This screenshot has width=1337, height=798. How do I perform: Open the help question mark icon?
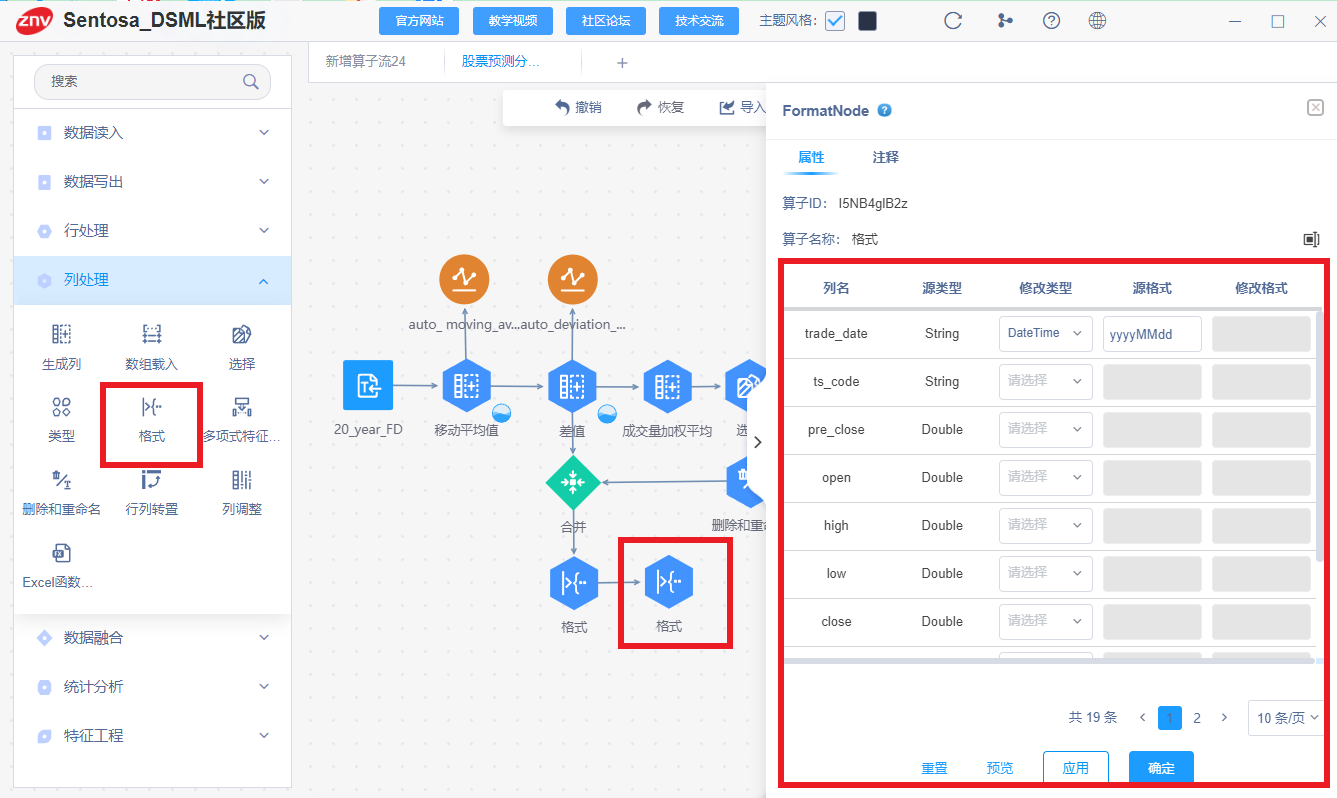tap(1051, 21)
